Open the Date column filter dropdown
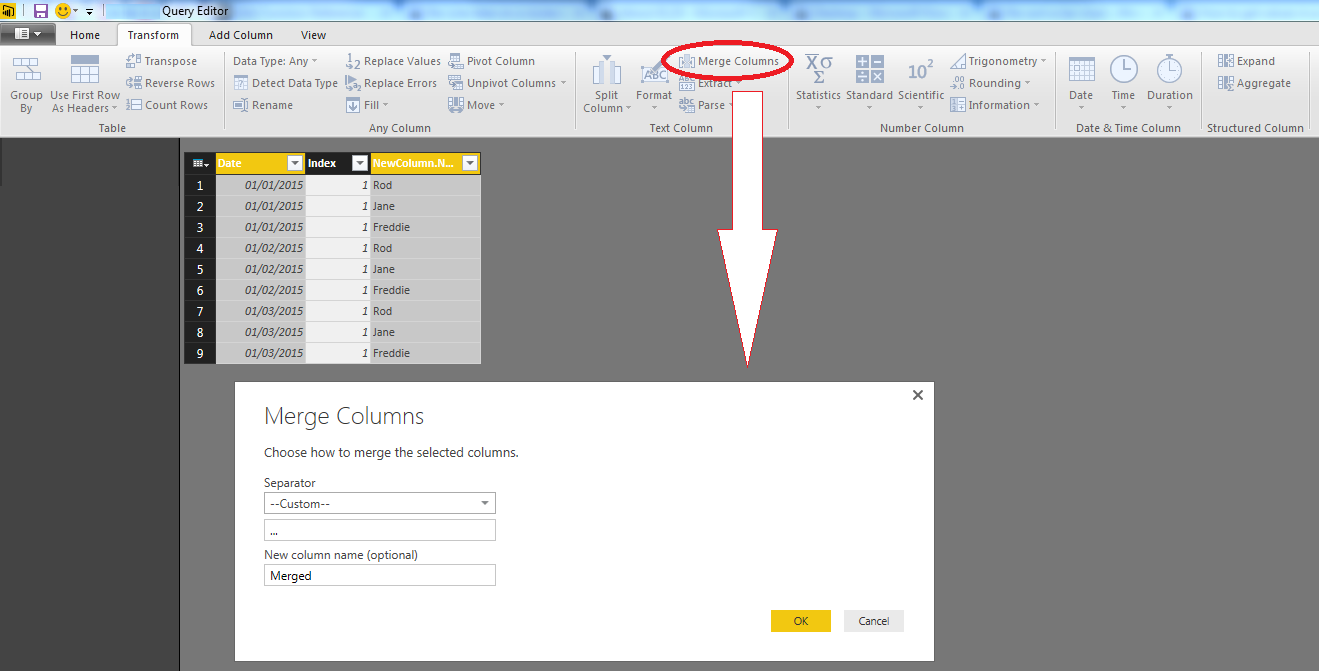 (x=295, y=163)
